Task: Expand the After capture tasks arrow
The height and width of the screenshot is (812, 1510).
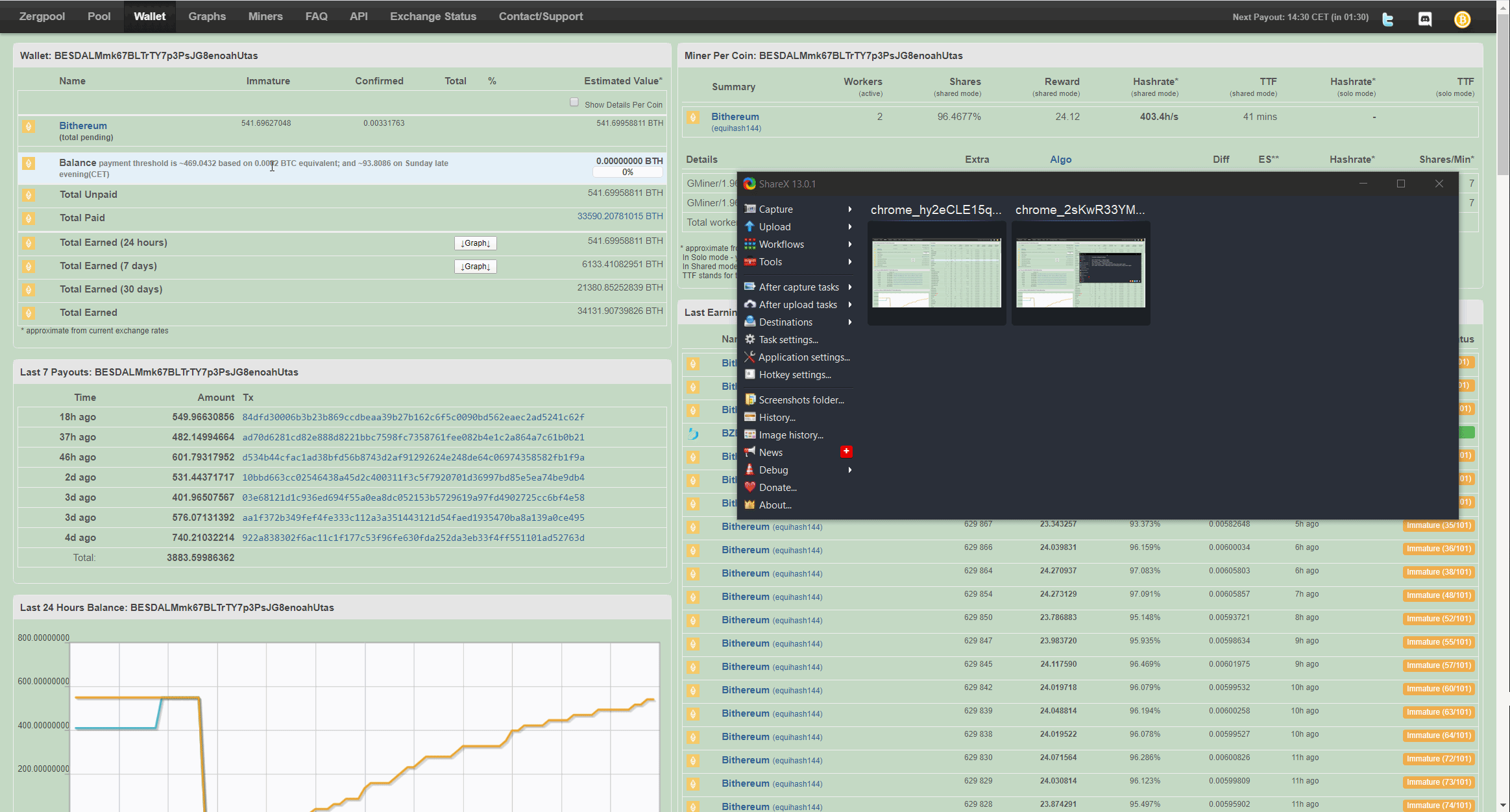Action: 849,287
